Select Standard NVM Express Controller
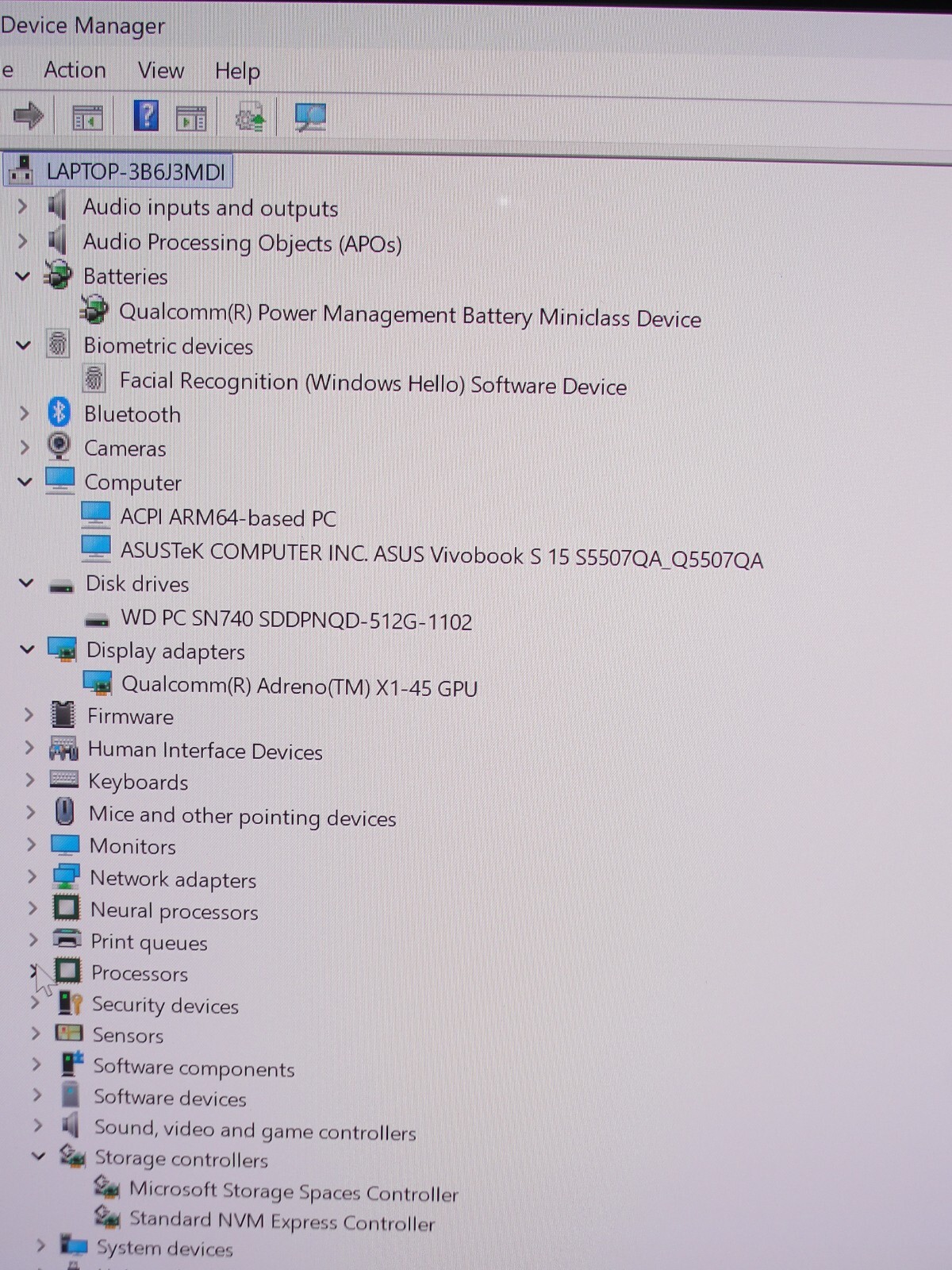952x1270 pixels. pyautogui.click(x=282, y=1220)
